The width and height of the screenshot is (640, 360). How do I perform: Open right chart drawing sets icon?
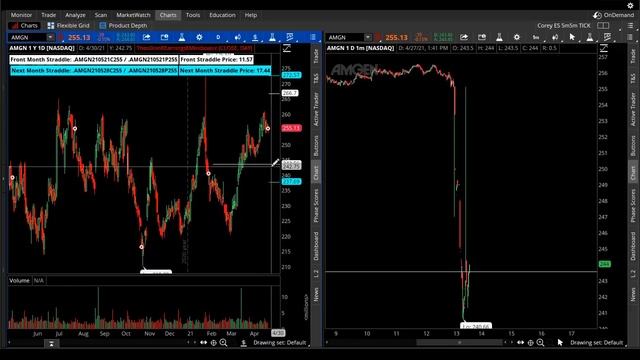pyautogui.click(x=607, y=37)
